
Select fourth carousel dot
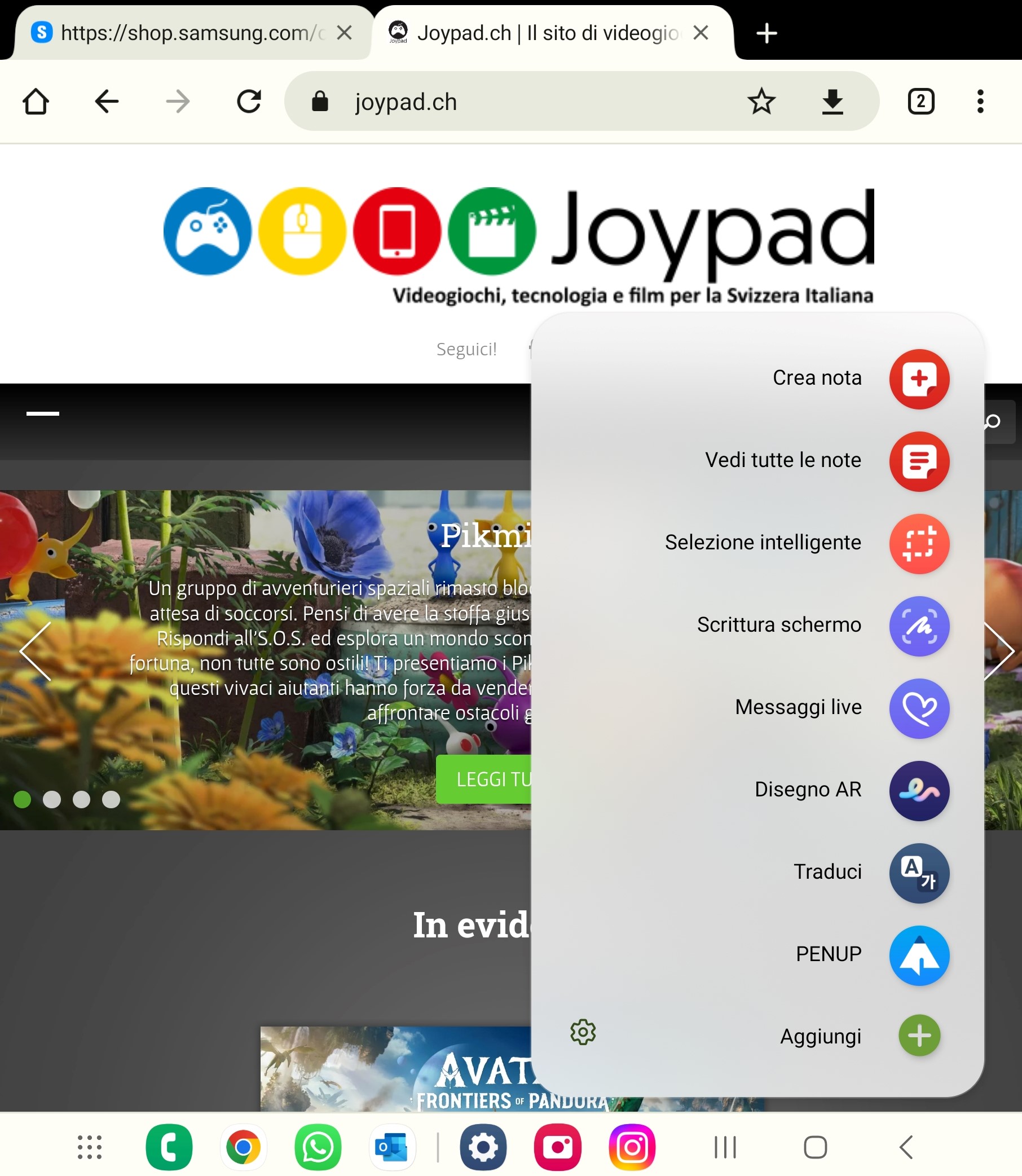pyautogui.click(x=111, y=799)
